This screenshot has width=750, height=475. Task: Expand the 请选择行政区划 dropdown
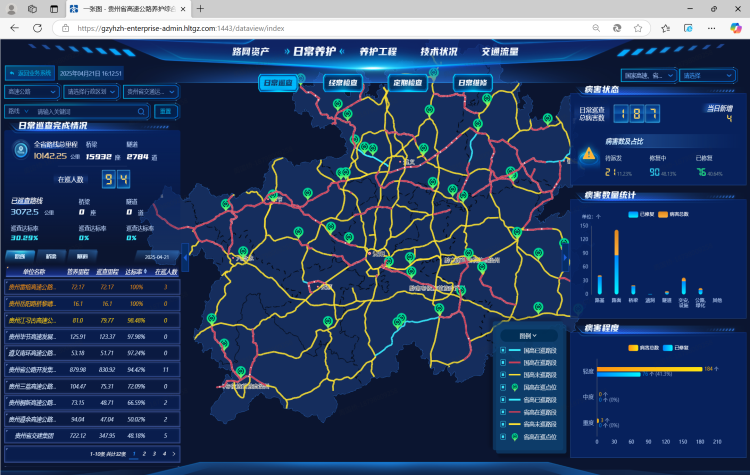click(x=90, y=92)
